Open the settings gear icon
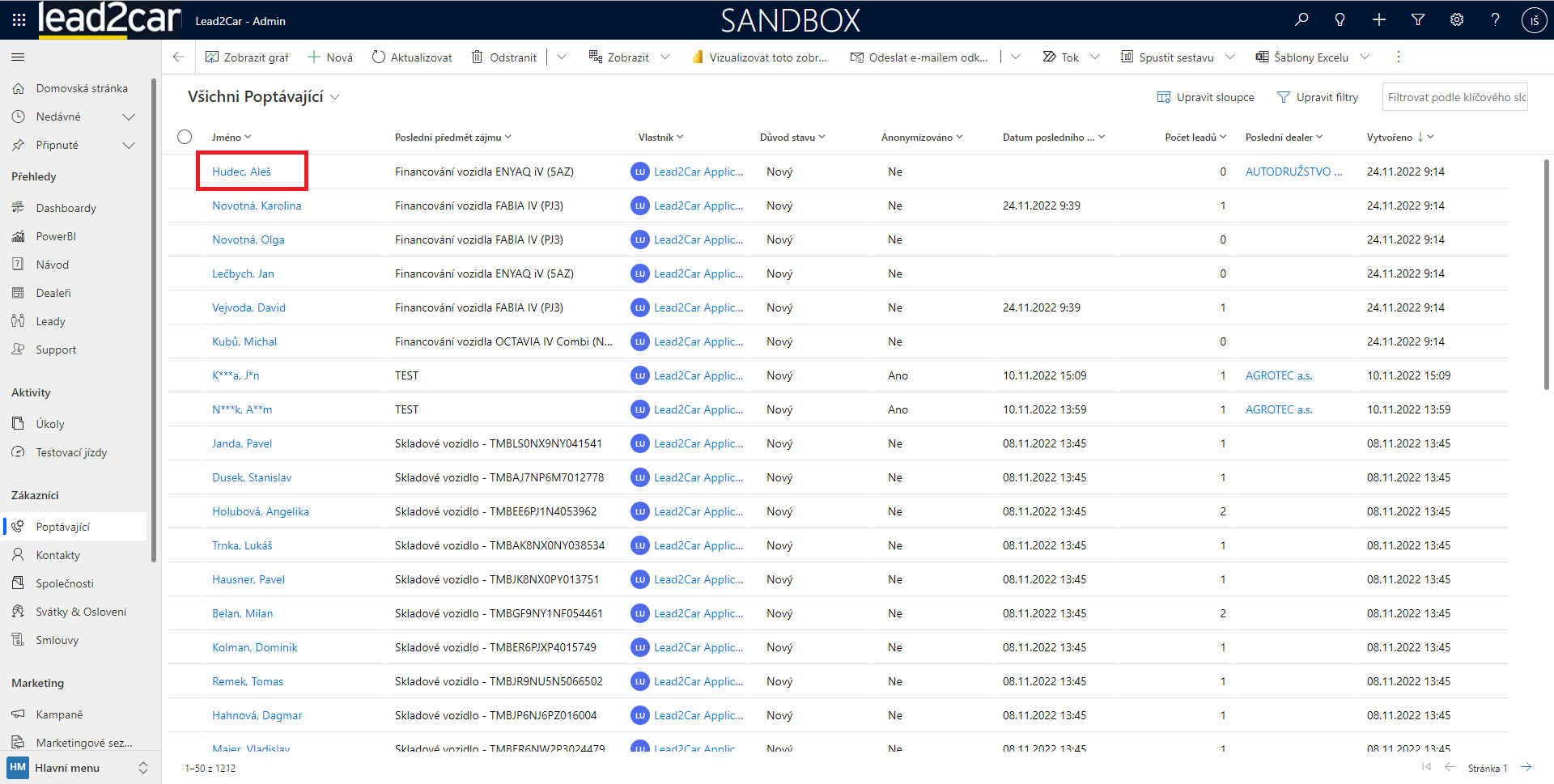Screen dimensions: 1554x784 tap(1457, 20)
